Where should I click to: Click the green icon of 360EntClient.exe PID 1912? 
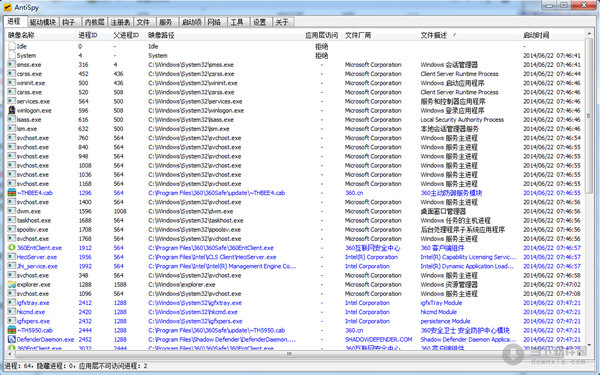[x=12, y=248]
